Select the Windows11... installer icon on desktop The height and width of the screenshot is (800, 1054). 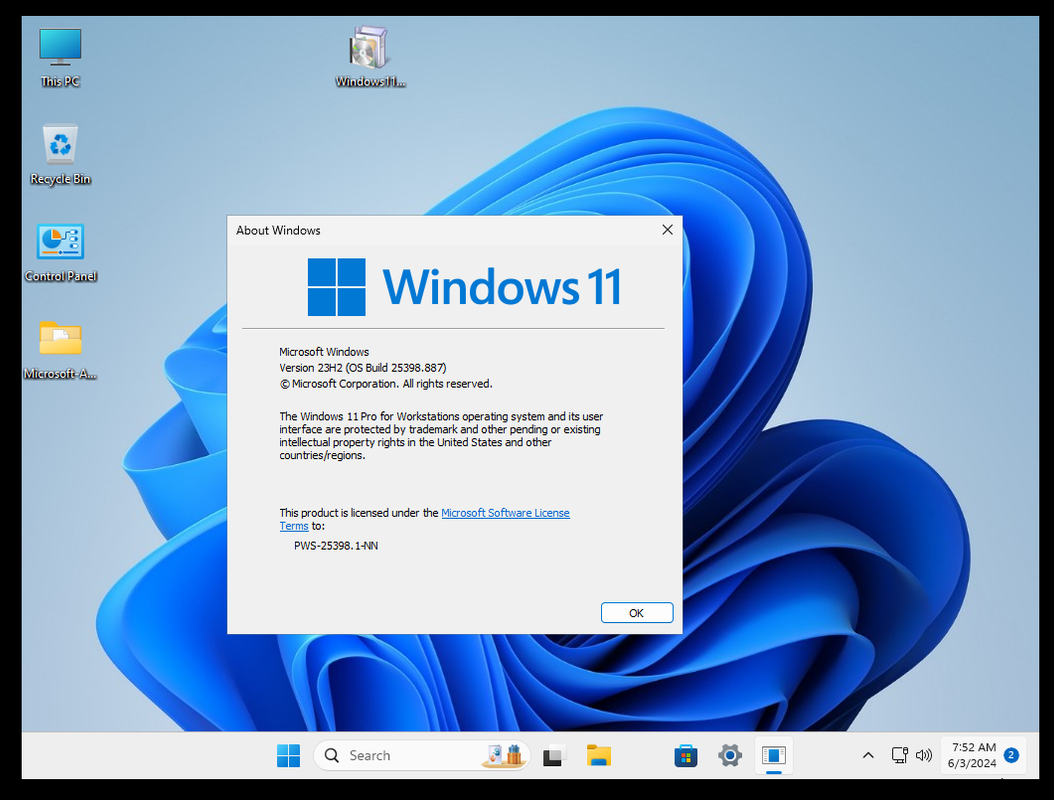tap(370, 58)
